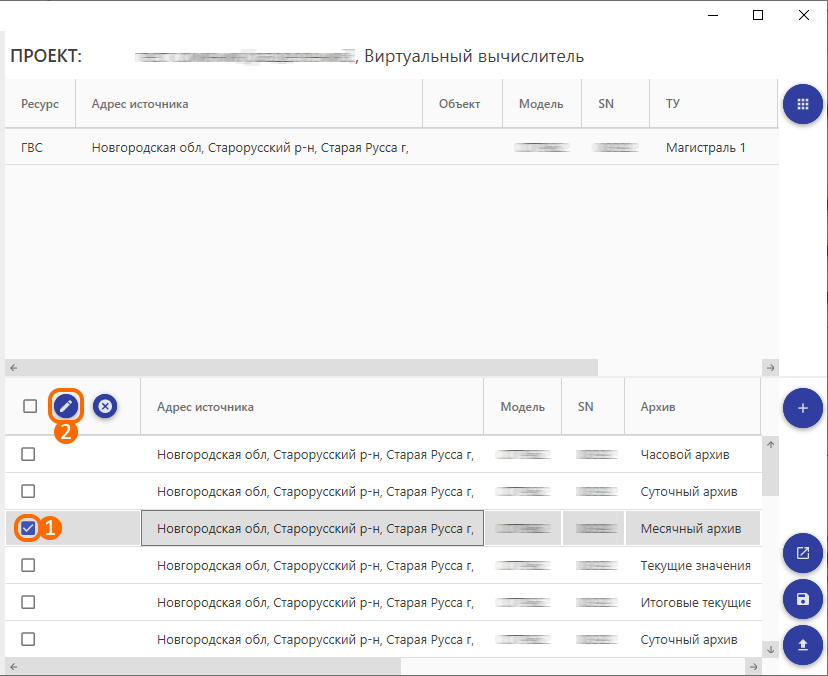Click upper table Модель column header
The height and width of the screenshot is (676, 828).
coord(542,104)
